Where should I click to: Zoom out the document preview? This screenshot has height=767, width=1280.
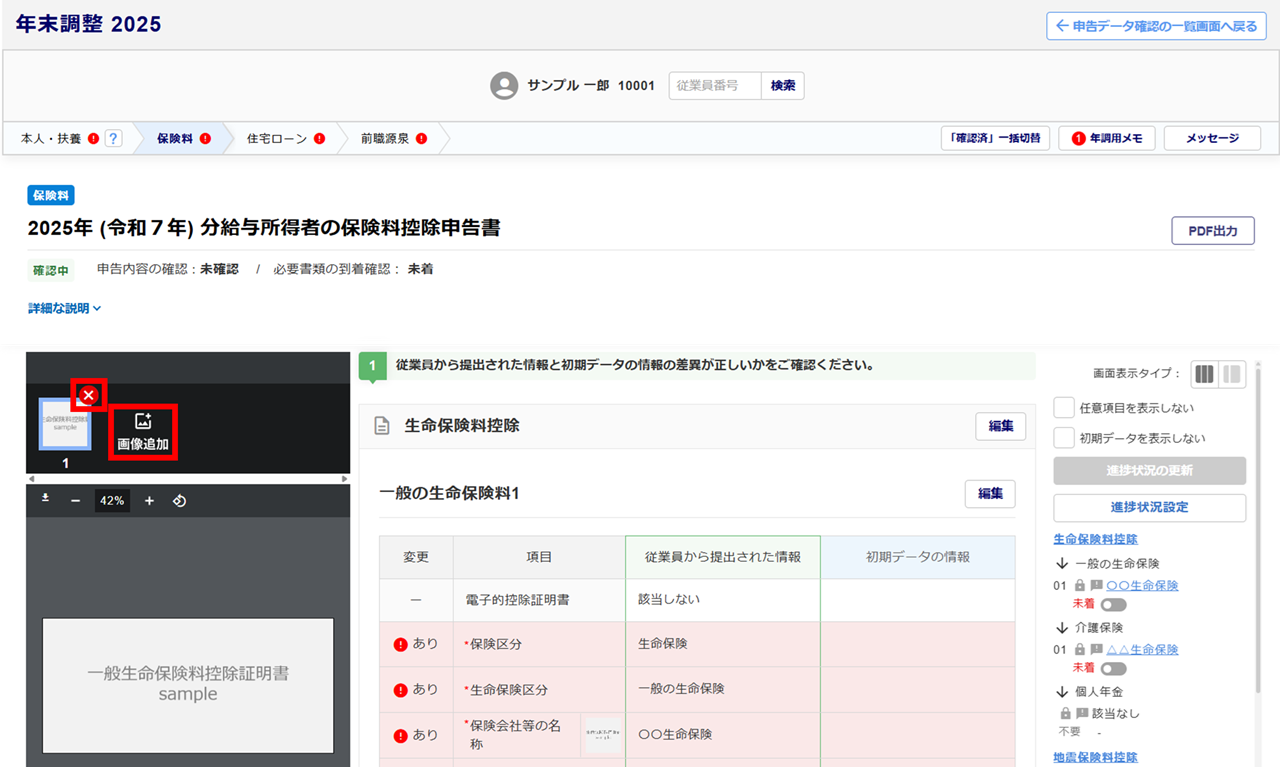tap(75, 501)
